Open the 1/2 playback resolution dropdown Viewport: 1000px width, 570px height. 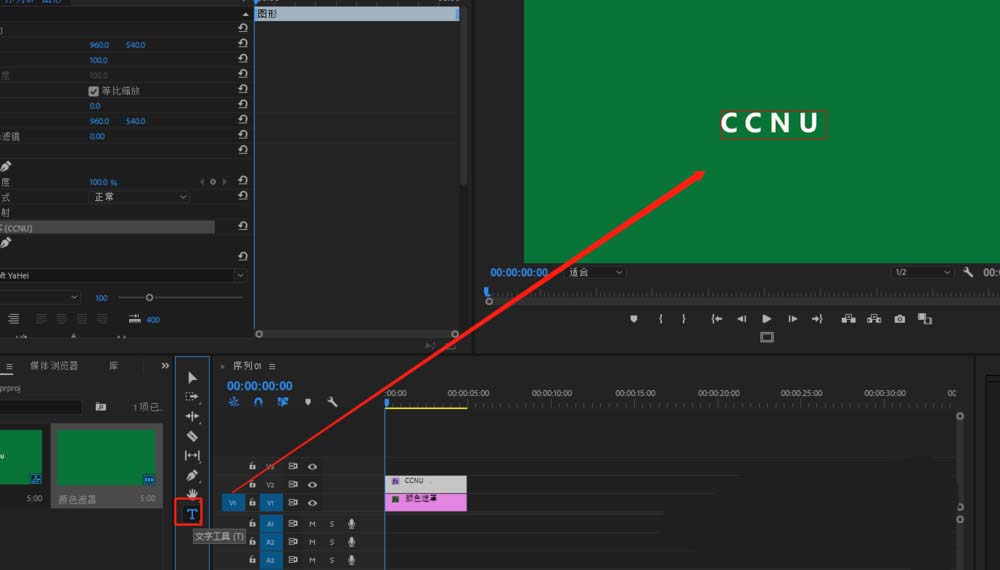[x=922, y=272]
